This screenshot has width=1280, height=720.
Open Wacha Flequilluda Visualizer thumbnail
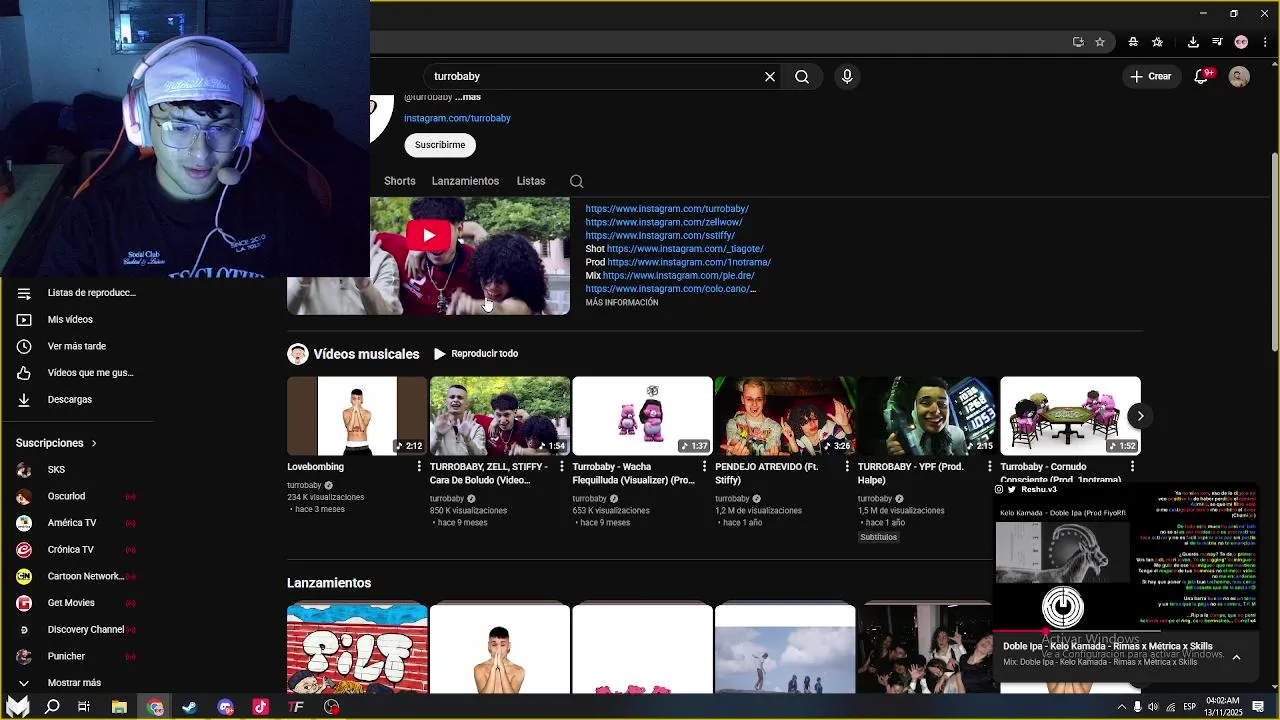tap(642, 416)
